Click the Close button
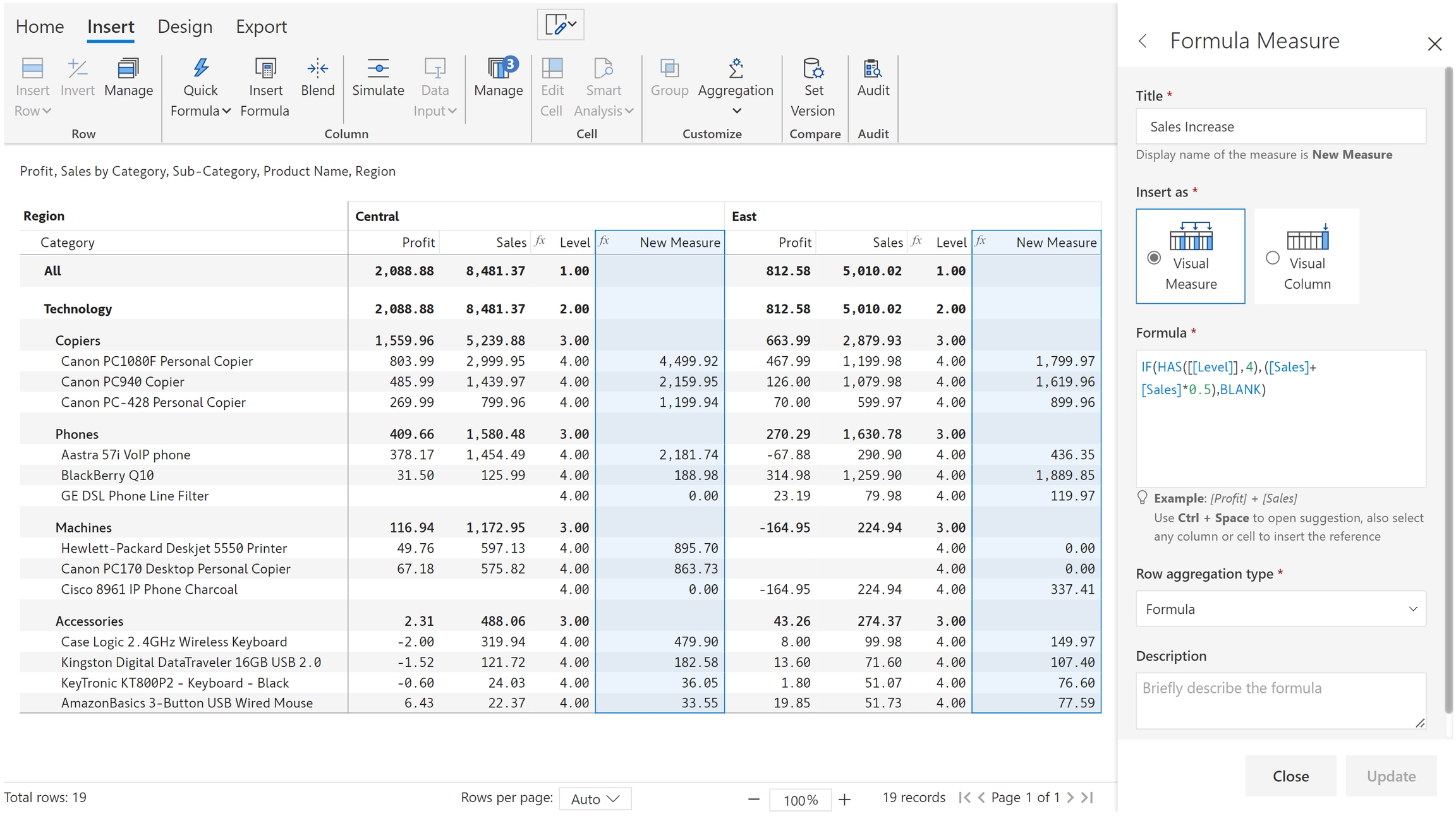The width and height of the screenshot is (1456, 816). click(1290, 776)
